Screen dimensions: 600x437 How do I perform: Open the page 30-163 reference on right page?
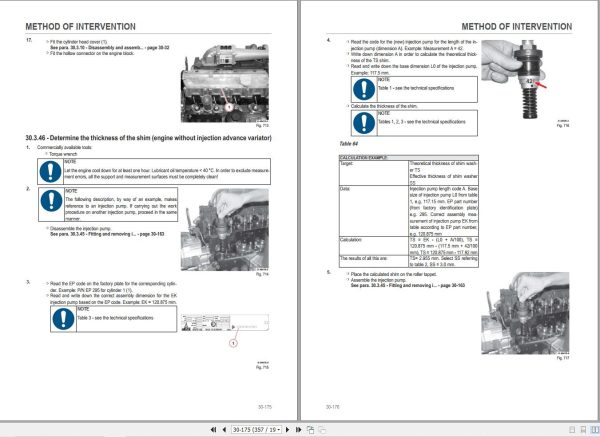(x=408, y=285)
